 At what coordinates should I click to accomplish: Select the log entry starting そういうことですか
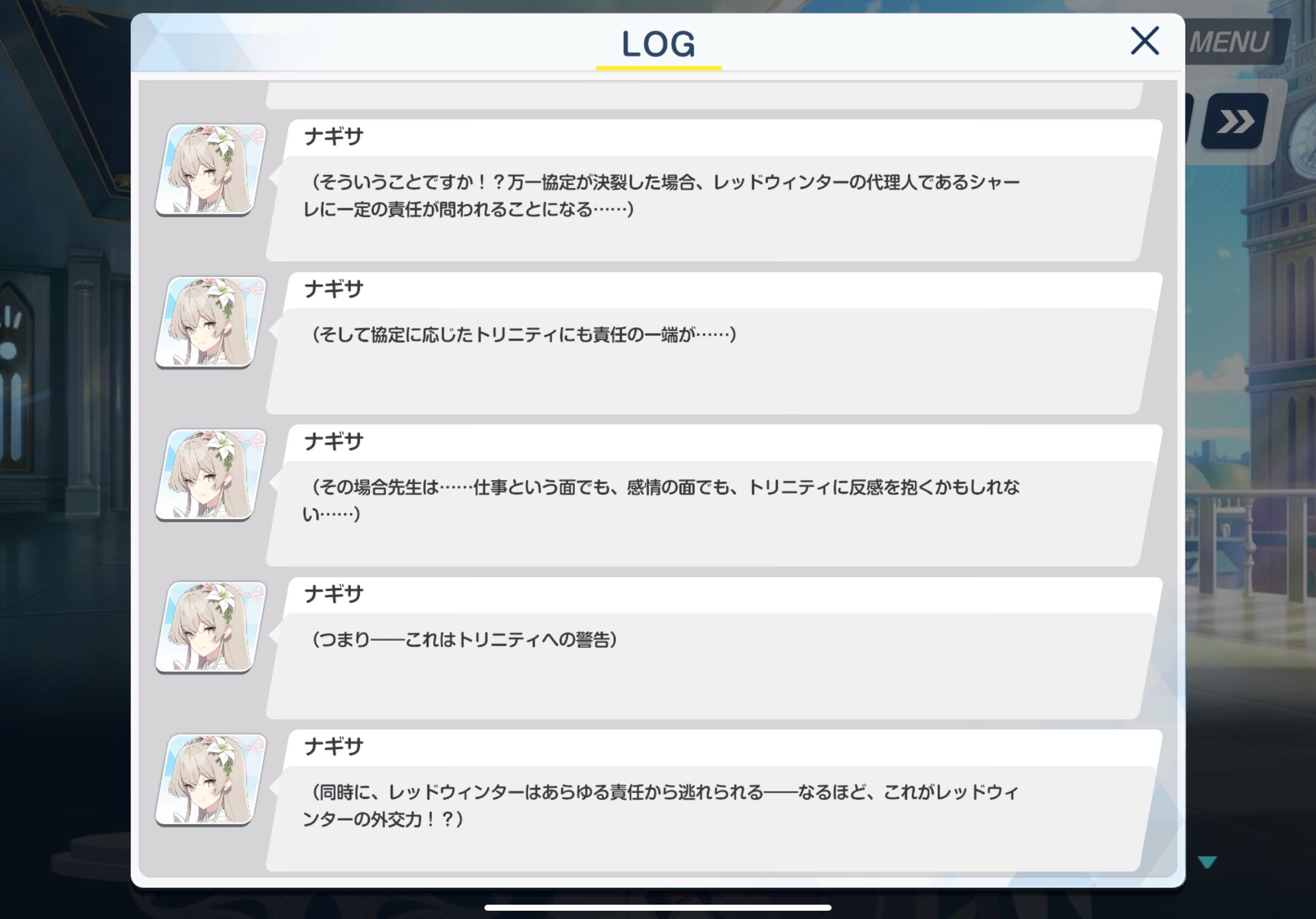pyautogui.click(x=714, y=190)
